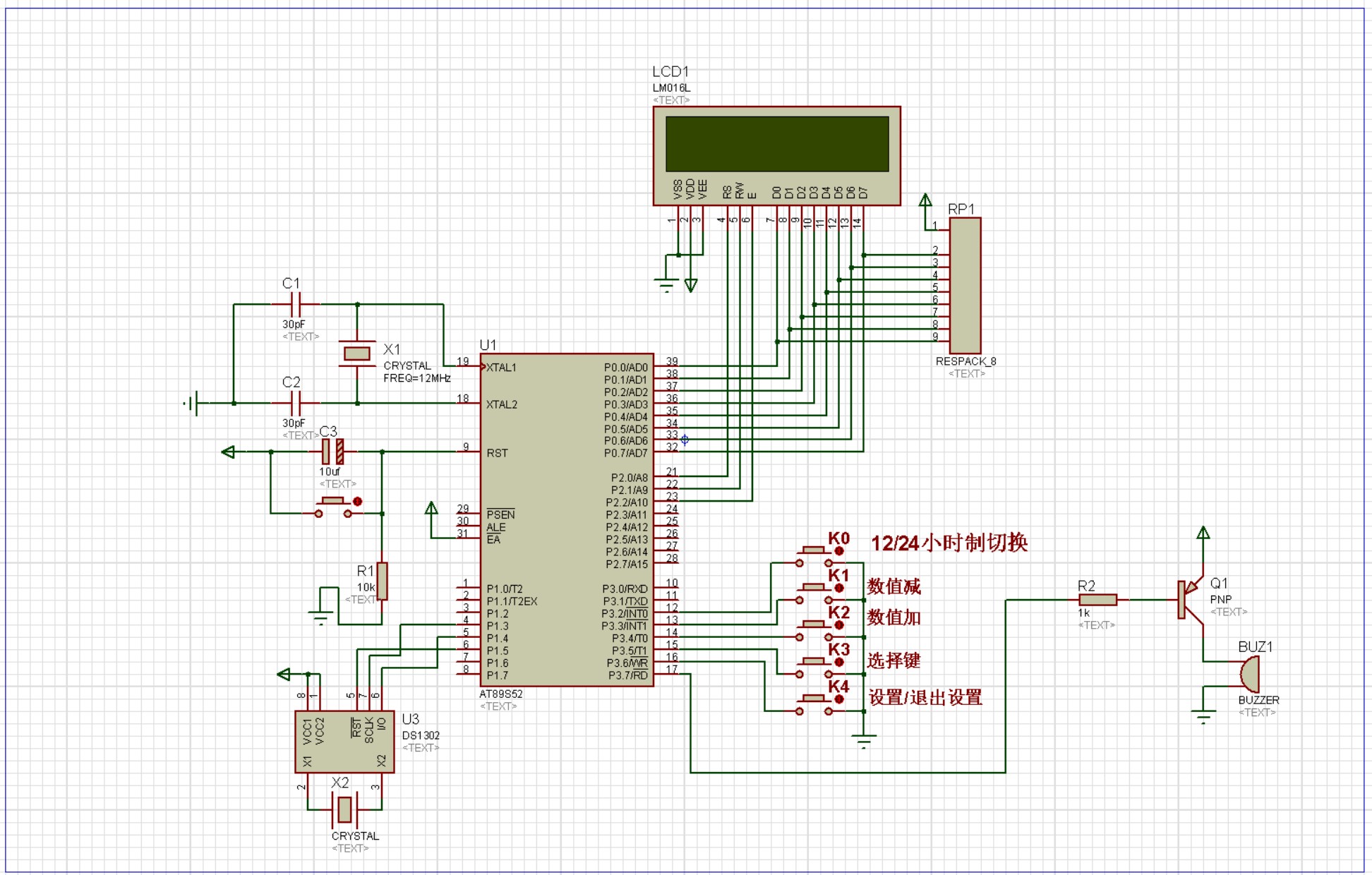Click the 'AT89S52' part name text

[501, 694]
